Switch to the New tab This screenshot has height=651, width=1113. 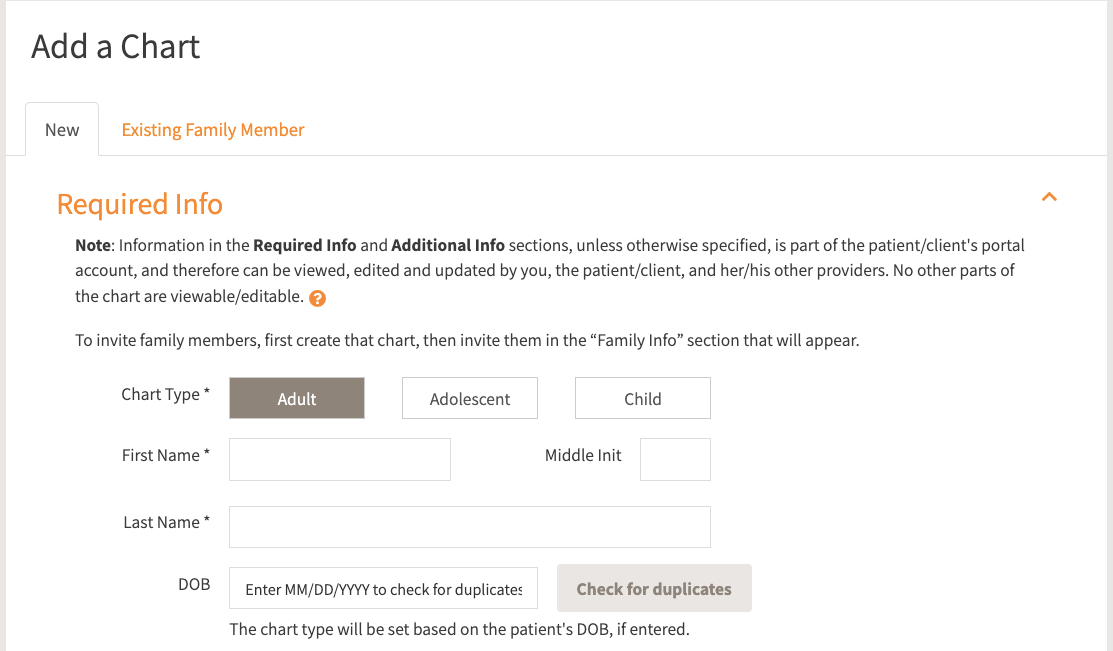tap(62, 130)
